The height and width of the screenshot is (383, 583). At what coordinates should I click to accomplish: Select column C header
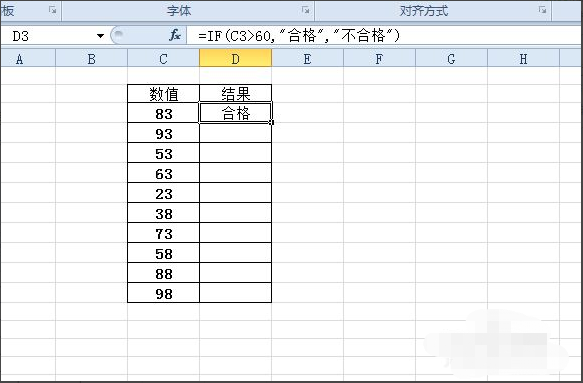point(163,59)
